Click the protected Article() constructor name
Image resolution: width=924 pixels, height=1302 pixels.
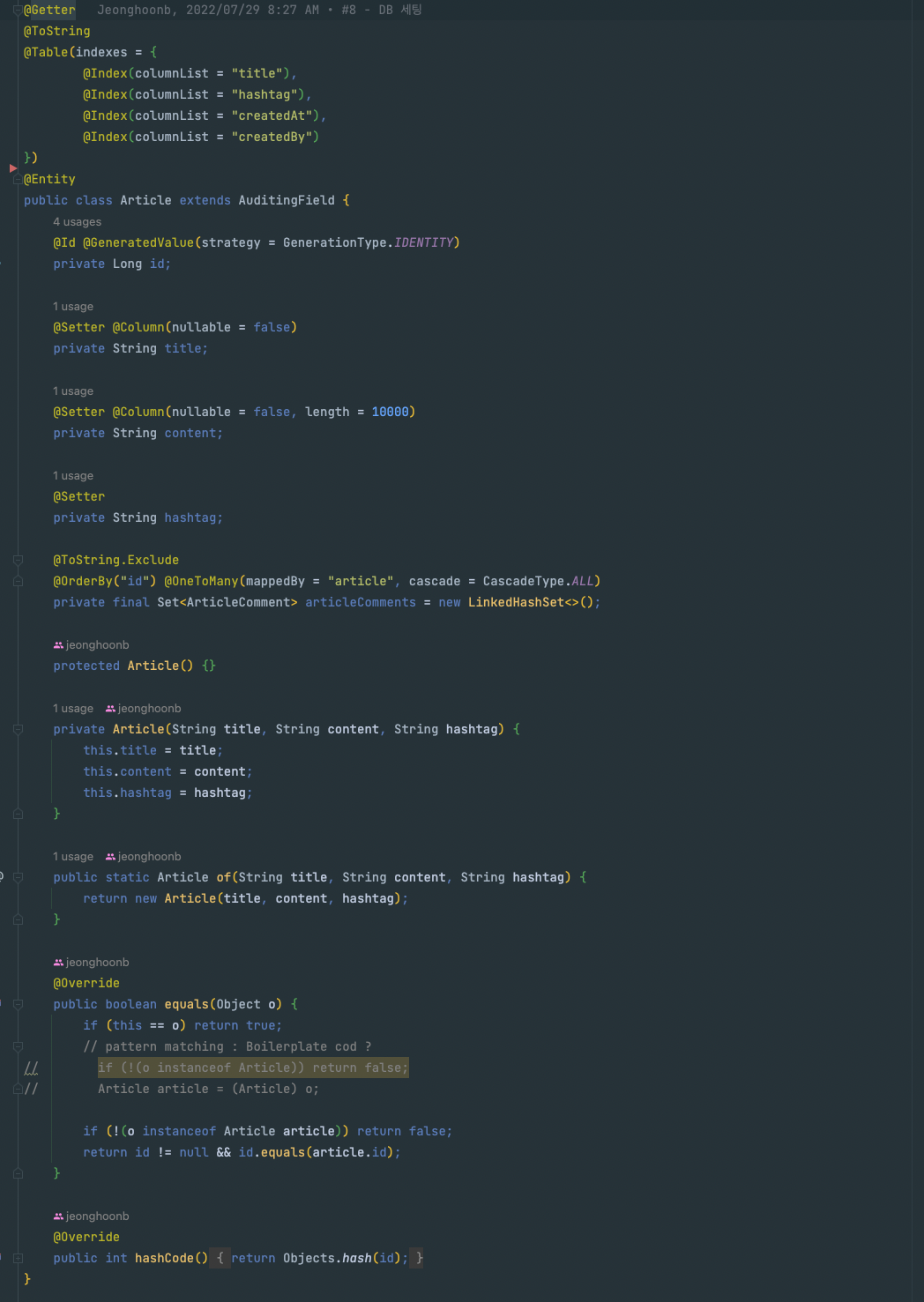[153, 666]
